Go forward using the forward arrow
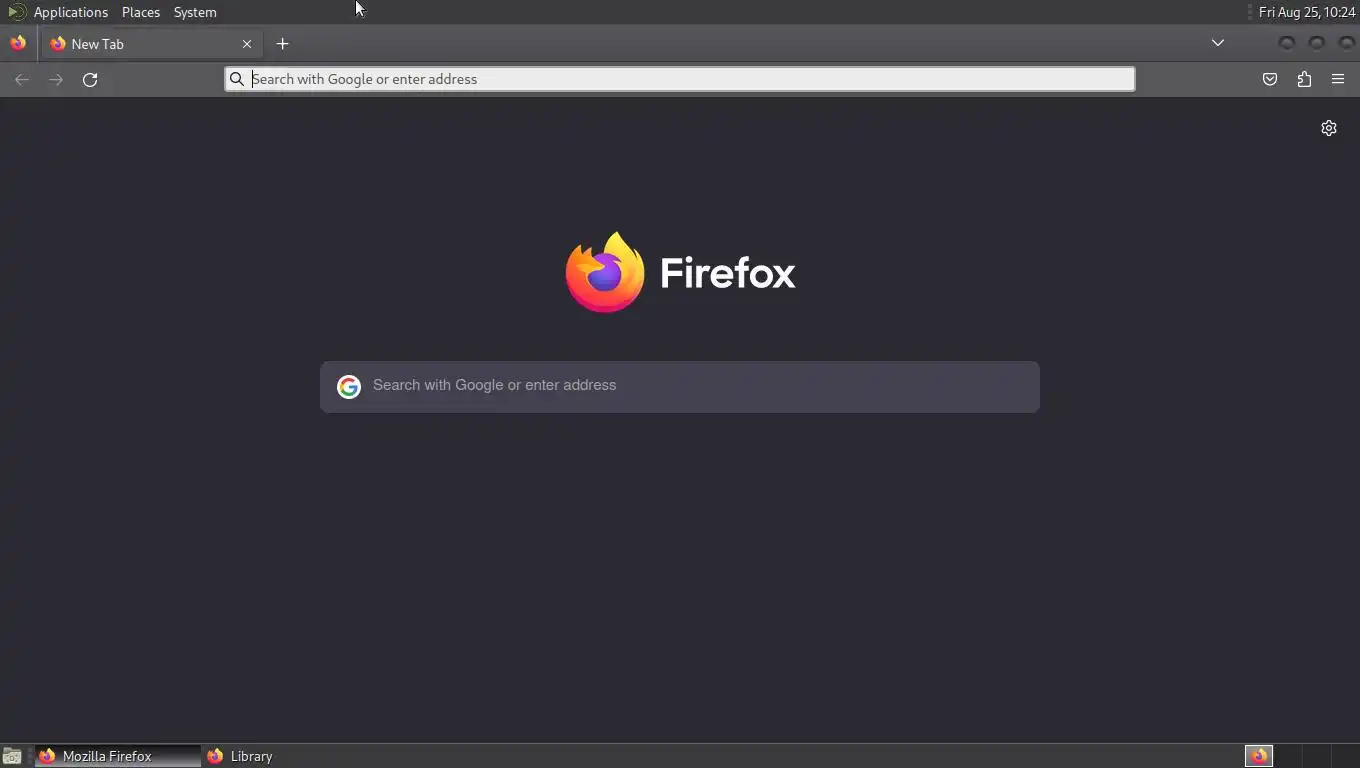This screenshot has height=768, width=1360. click(56, 80)
